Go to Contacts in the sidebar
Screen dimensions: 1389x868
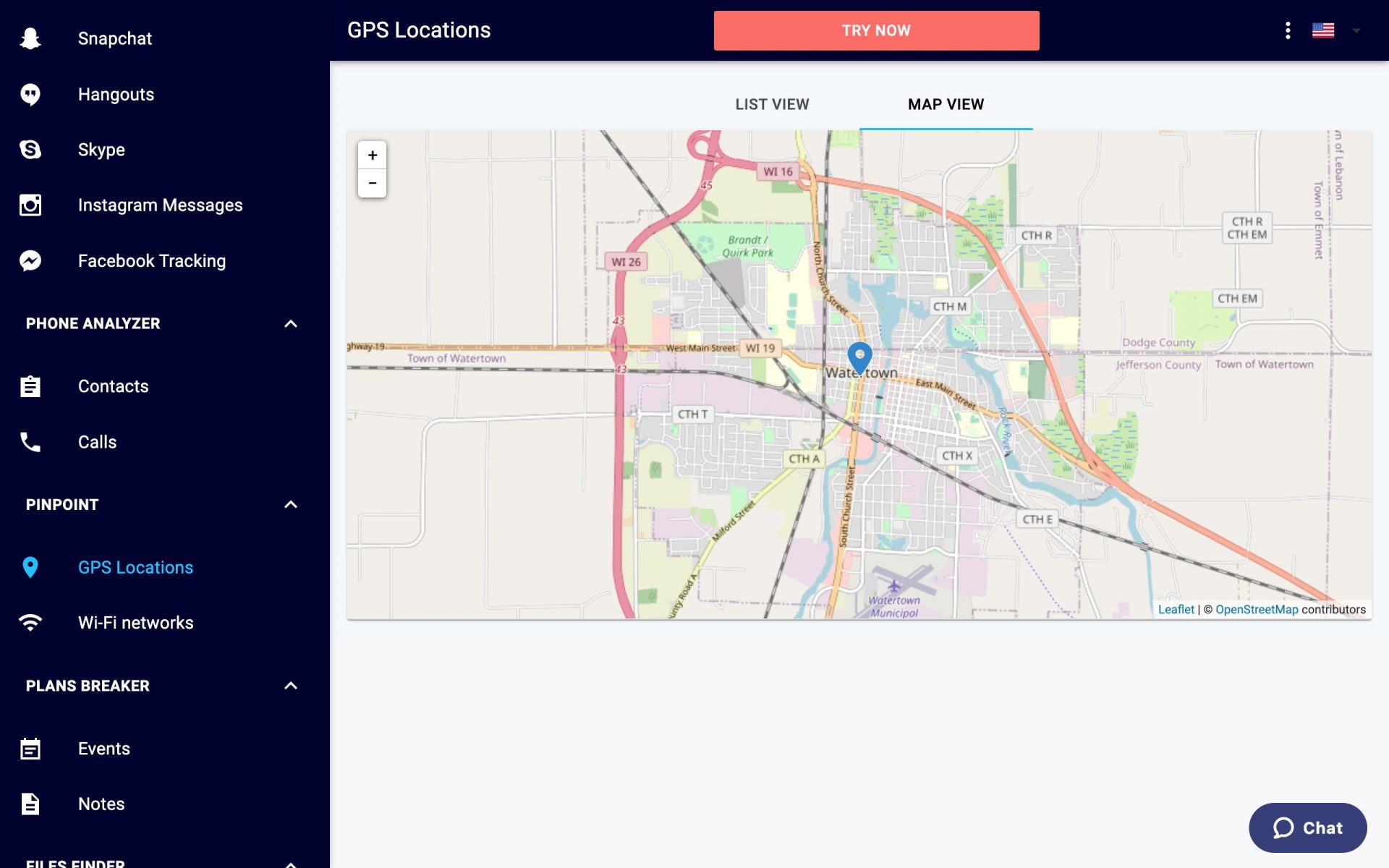(165, 386)
